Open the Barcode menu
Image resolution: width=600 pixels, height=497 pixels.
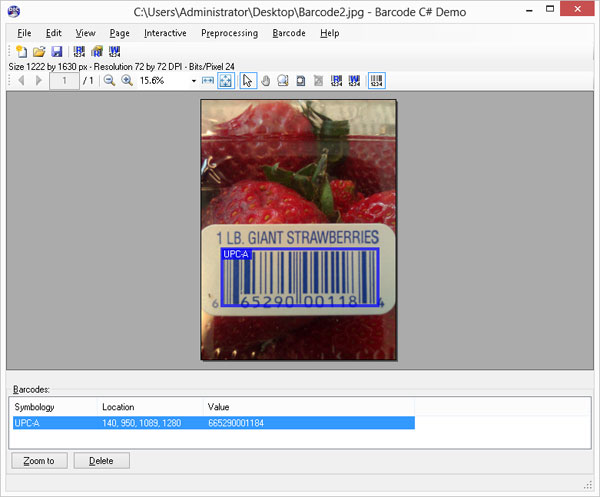point(289,33)
